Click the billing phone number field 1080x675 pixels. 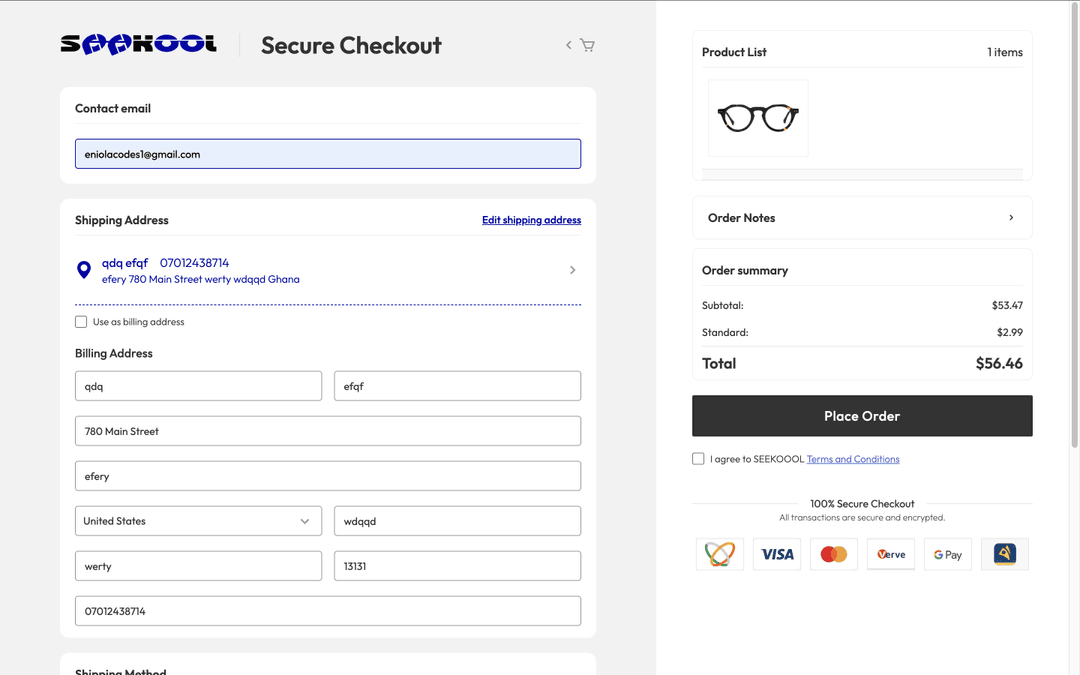[x=328, y=611]
